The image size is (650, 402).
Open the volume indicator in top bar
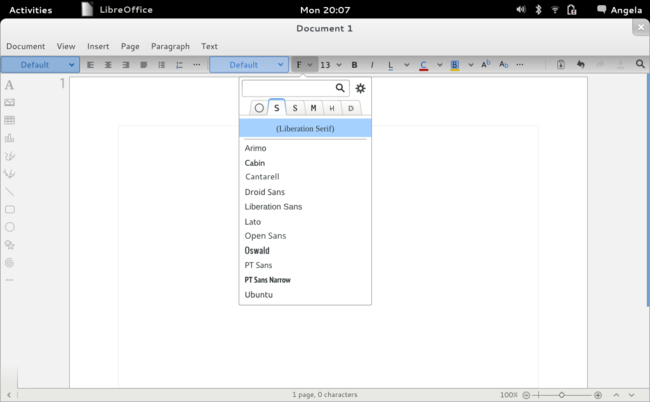coord(521,10)
